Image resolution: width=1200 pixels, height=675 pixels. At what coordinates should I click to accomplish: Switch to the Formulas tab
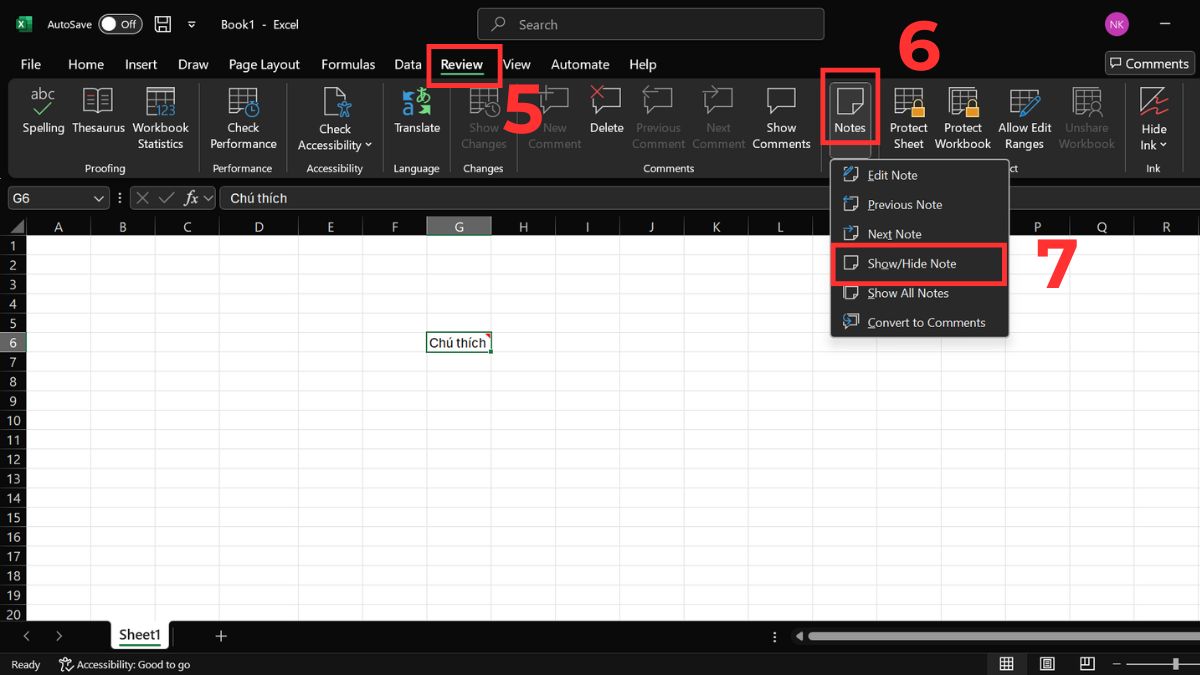coord(347,64)
